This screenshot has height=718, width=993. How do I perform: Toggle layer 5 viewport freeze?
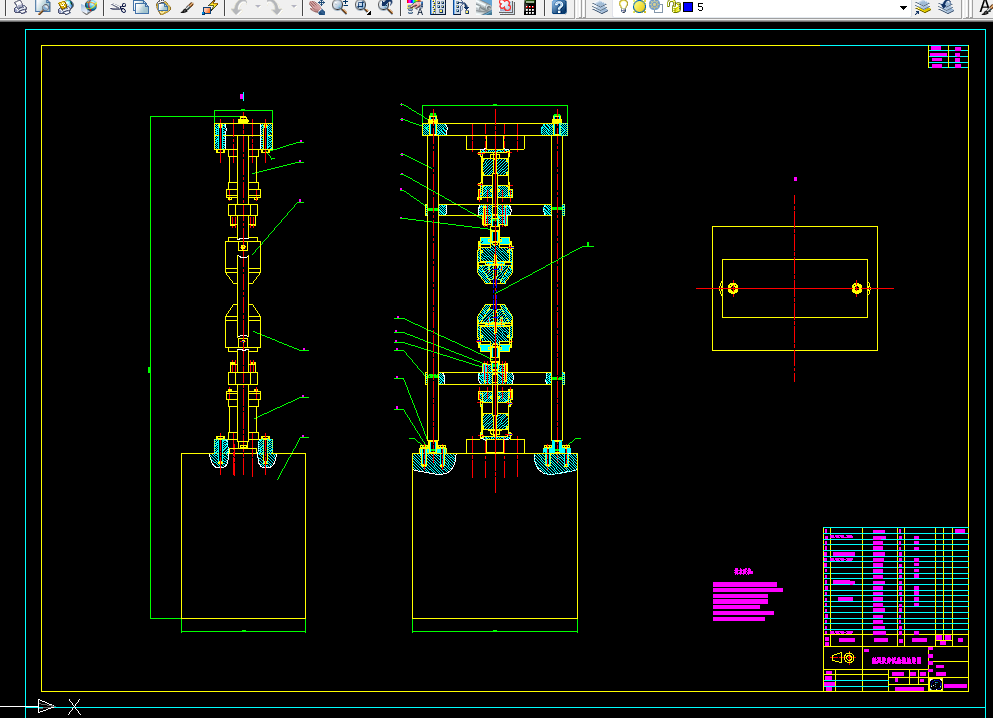(x=657, y=7)
